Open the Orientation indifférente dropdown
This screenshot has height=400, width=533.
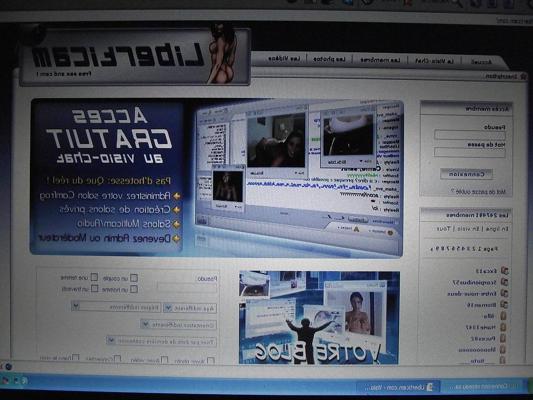click(178, 325)
